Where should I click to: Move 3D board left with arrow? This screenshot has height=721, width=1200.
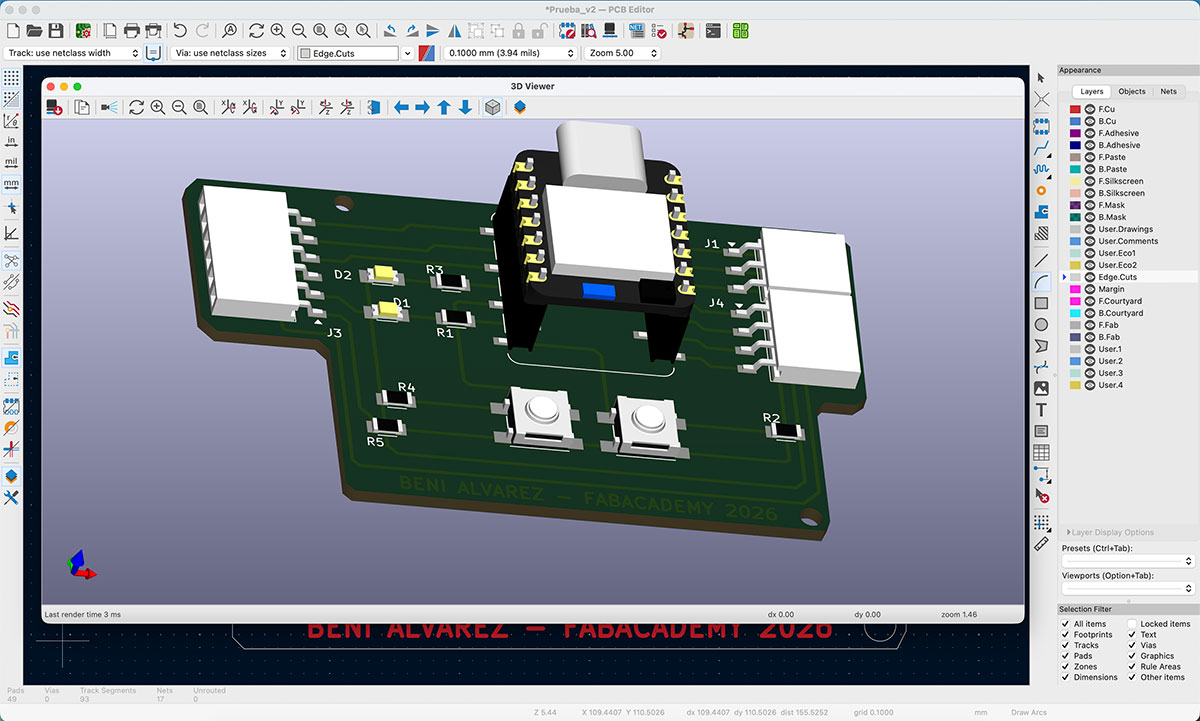click(x=401, y=107)
